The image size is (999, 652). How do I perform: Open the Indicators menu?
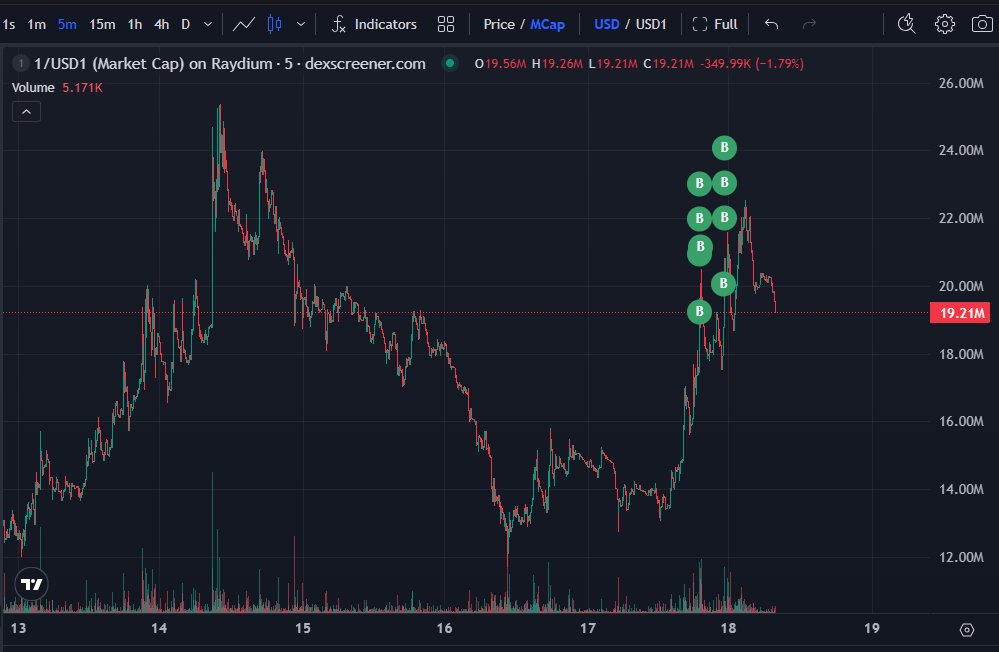click(x=374, y=24)
